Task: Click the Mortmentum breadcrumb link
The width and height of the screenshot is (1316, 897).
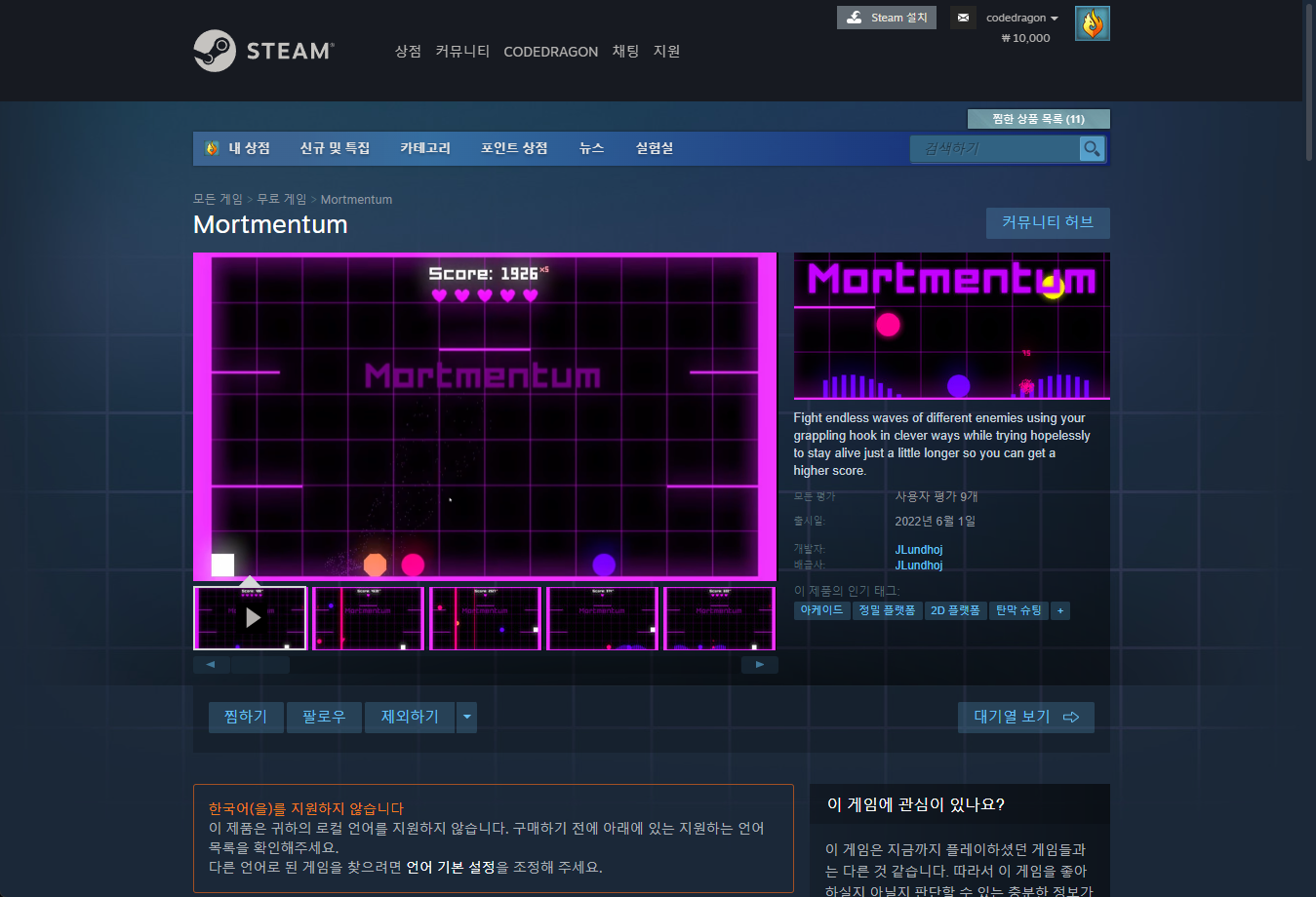Action: (356, 199)
